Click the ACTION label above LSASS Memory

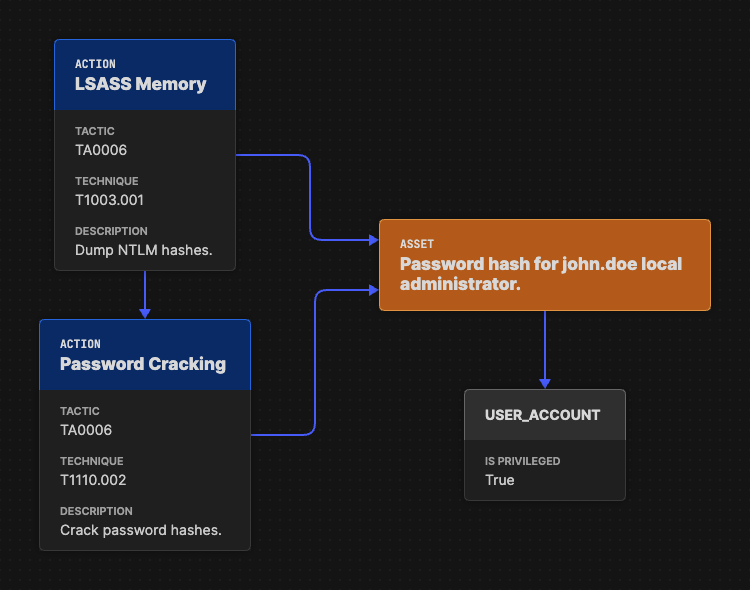(x=95, y=64)
